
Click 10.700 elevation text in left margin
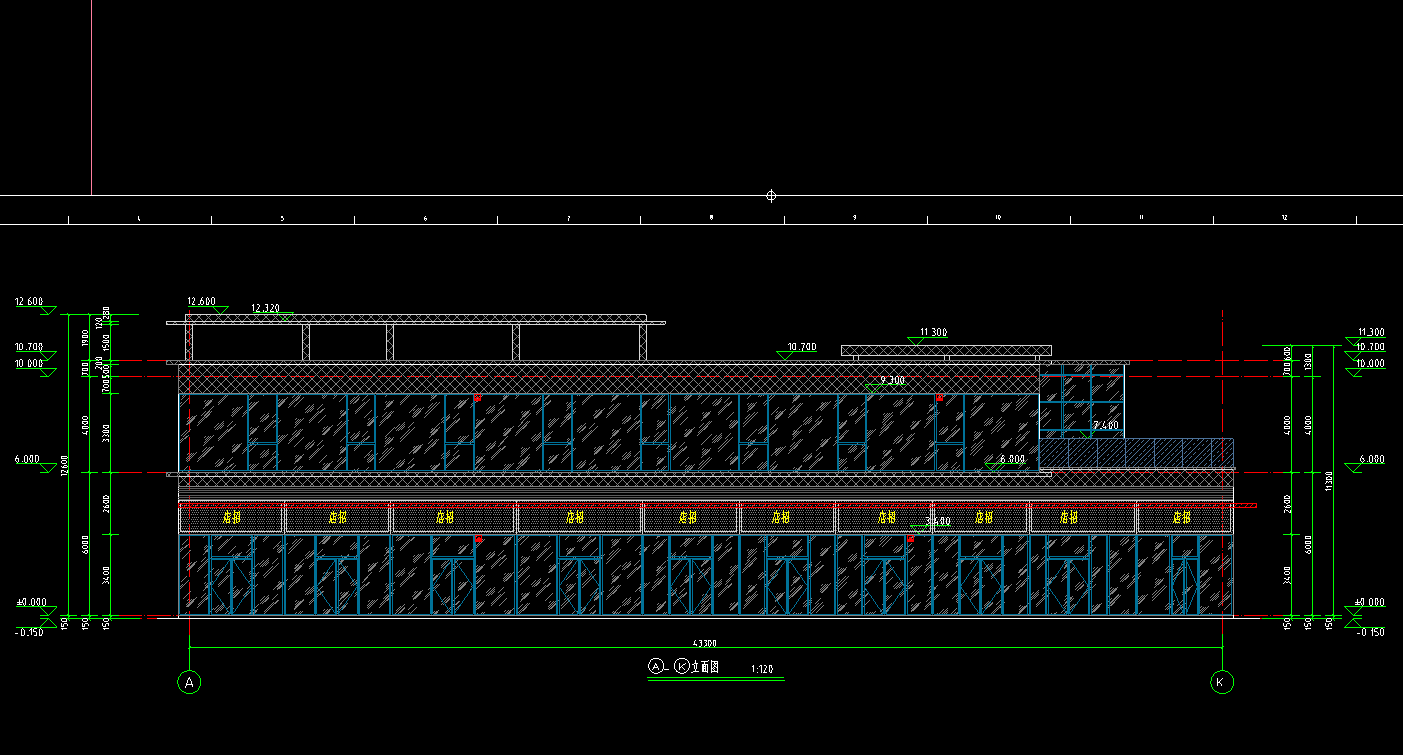[29, 347]
